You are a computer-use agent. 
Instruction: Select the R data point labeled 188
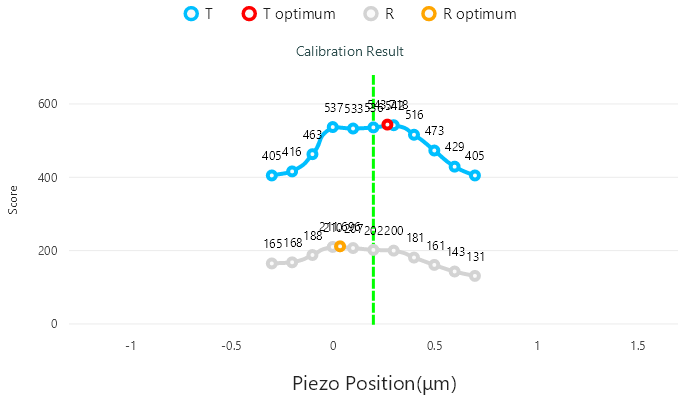click(312, 255)
